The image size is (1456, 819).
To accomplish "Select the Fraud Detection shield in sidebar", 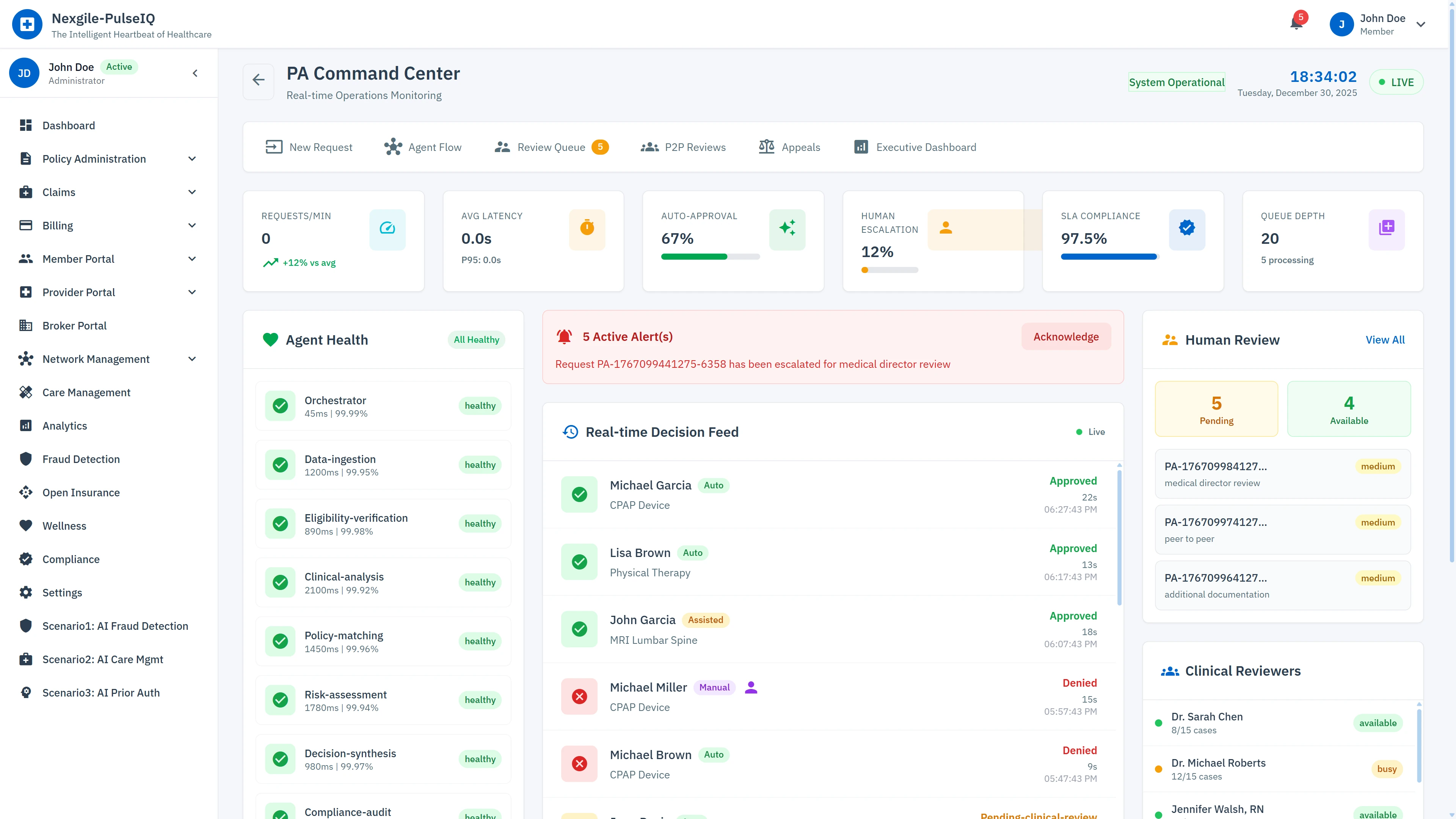I will [x=26, y=459].
